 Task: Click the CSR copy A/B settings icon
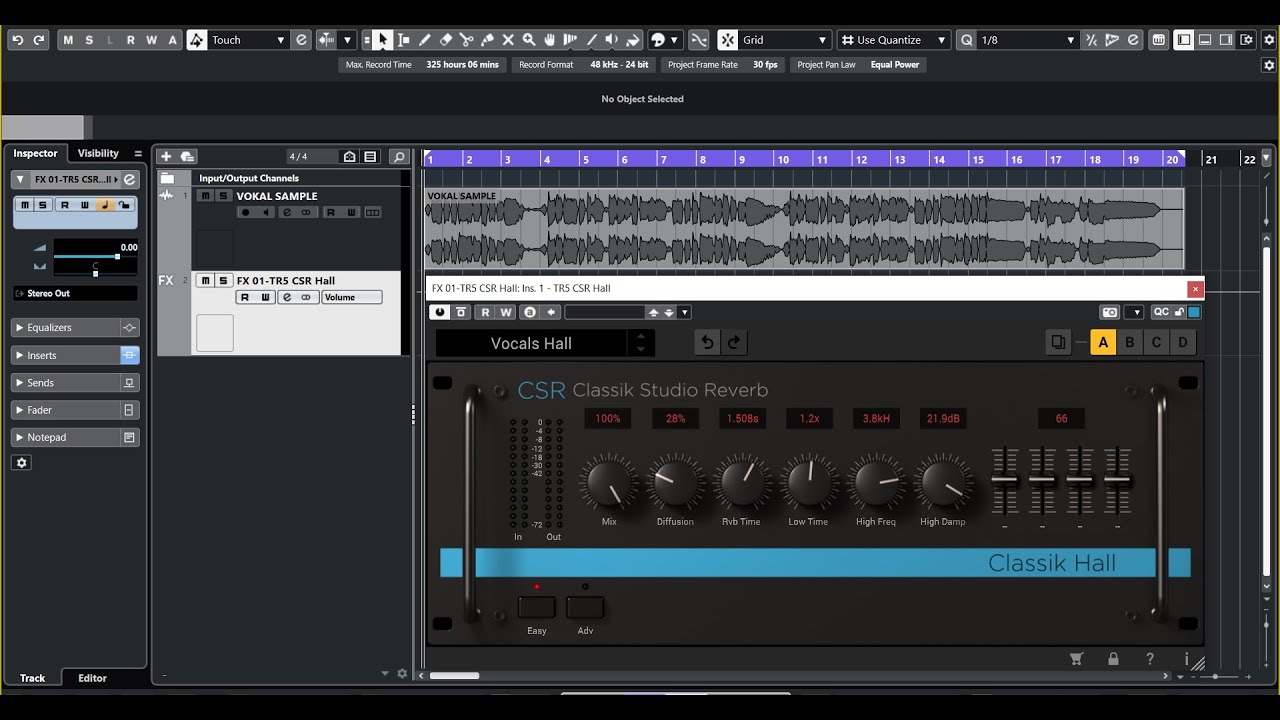1058,343
